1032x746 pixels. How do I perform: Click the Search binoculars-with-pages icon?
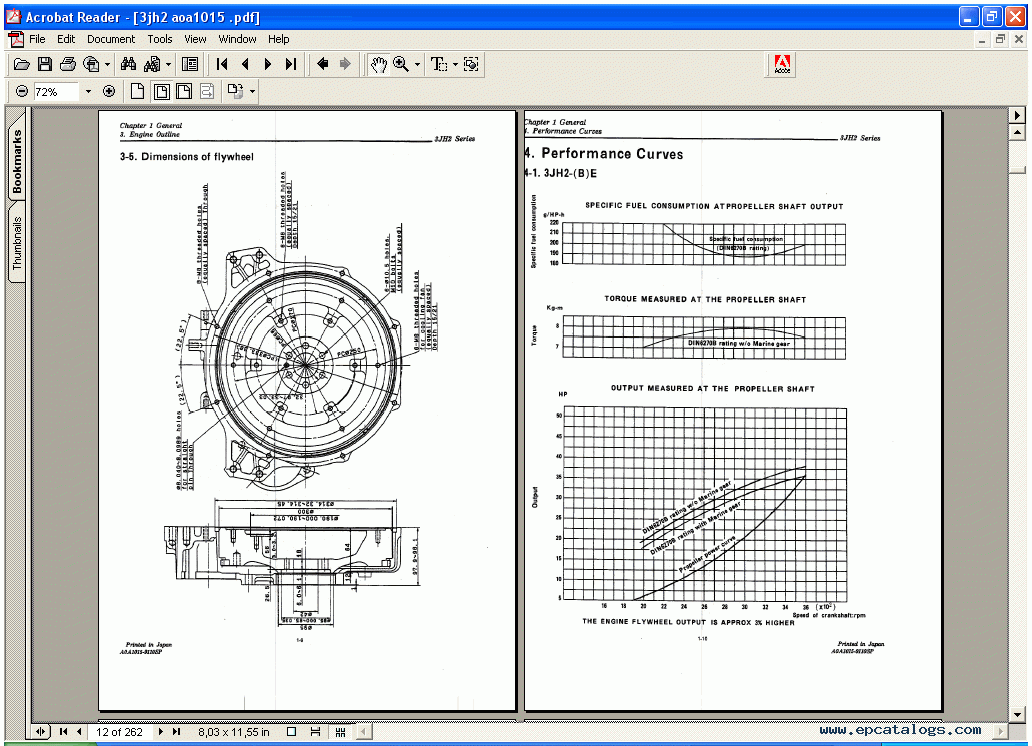(152, 65)
